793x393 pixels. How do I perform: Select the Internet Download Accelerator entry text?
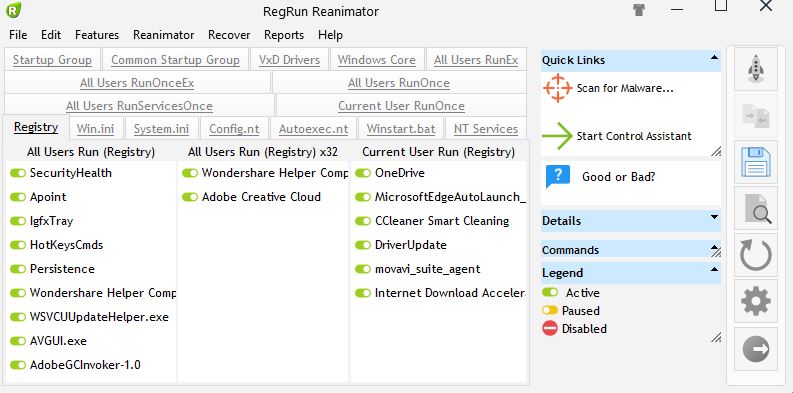click(x=450, y=293)
